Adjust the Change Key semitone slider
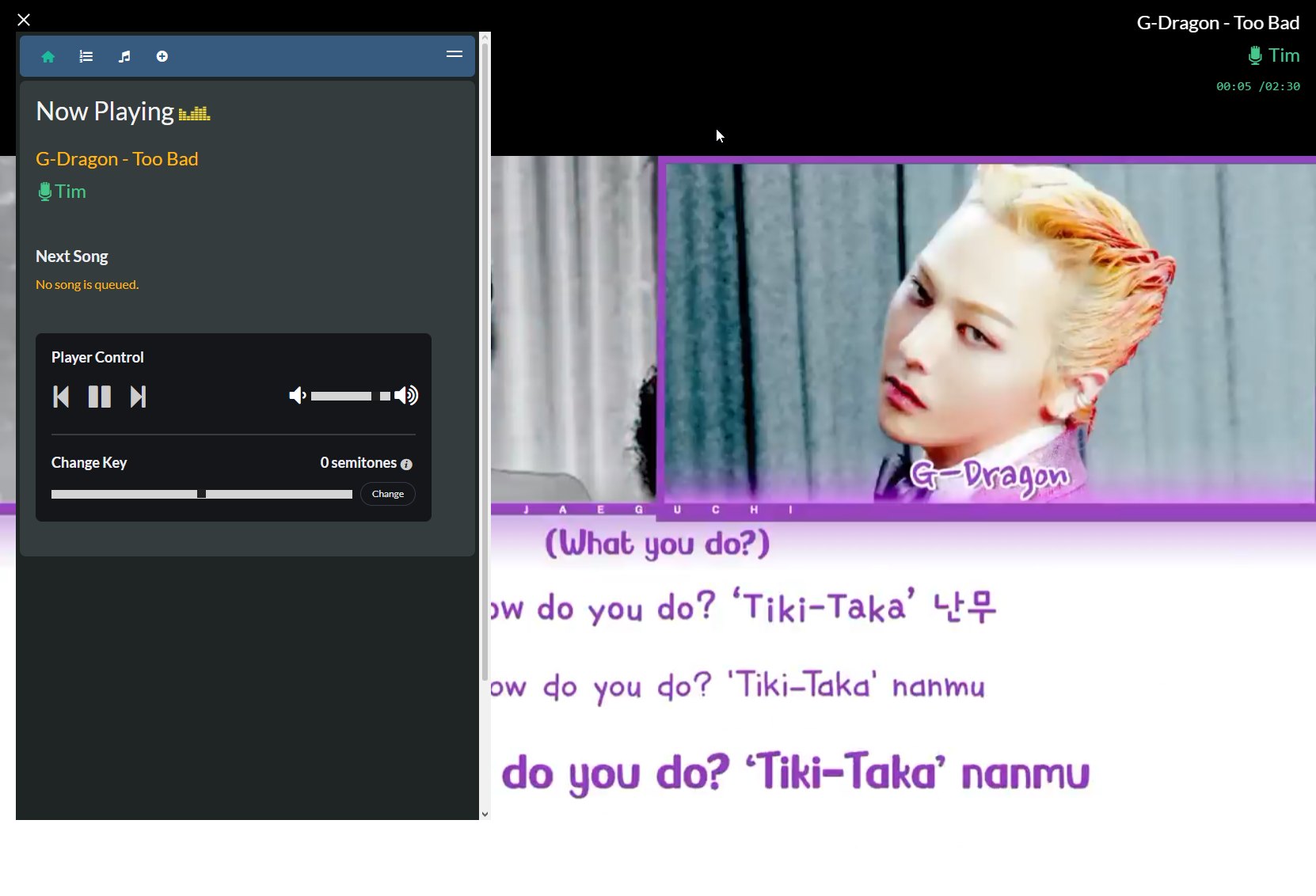 click(x=202, y=494)
